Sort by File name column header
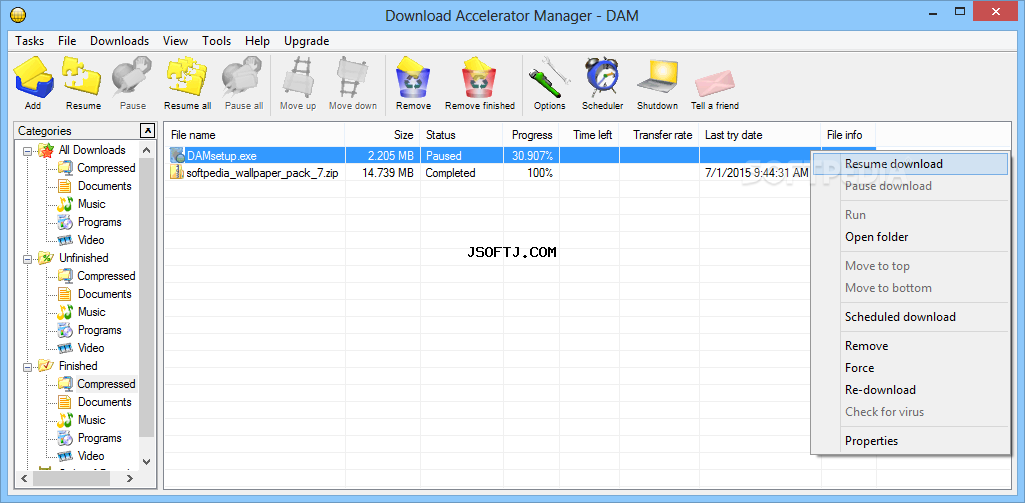This screenshot has height=503, width=1025. point(254,135)
